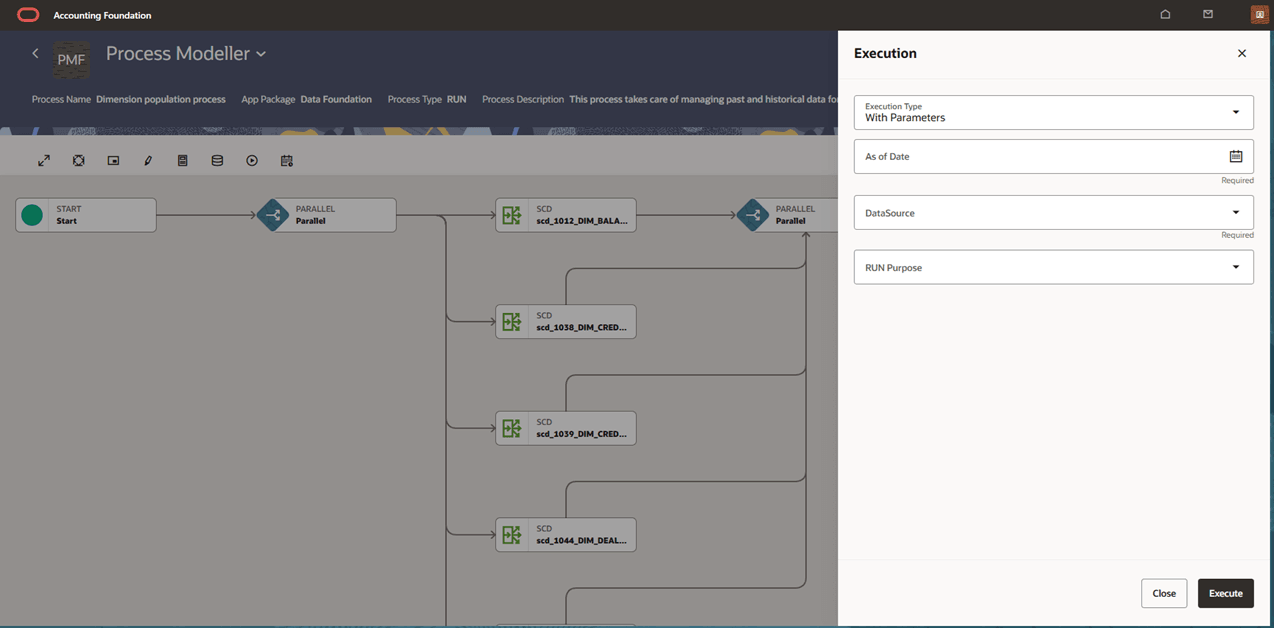
Task: Click the first Parallel node label text
Action: point(311,221)
